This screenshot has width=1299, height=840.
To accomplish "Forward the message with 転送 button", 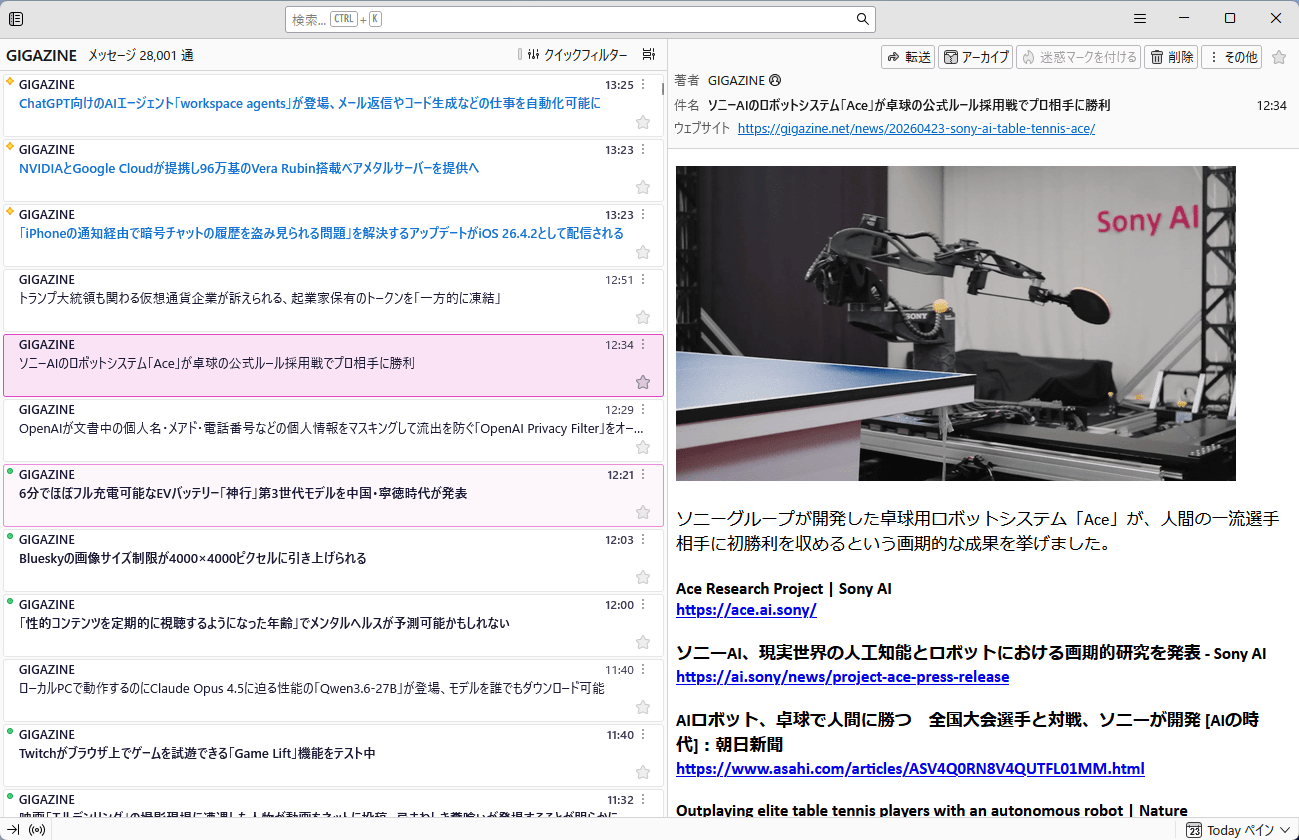I will (908, 57).
